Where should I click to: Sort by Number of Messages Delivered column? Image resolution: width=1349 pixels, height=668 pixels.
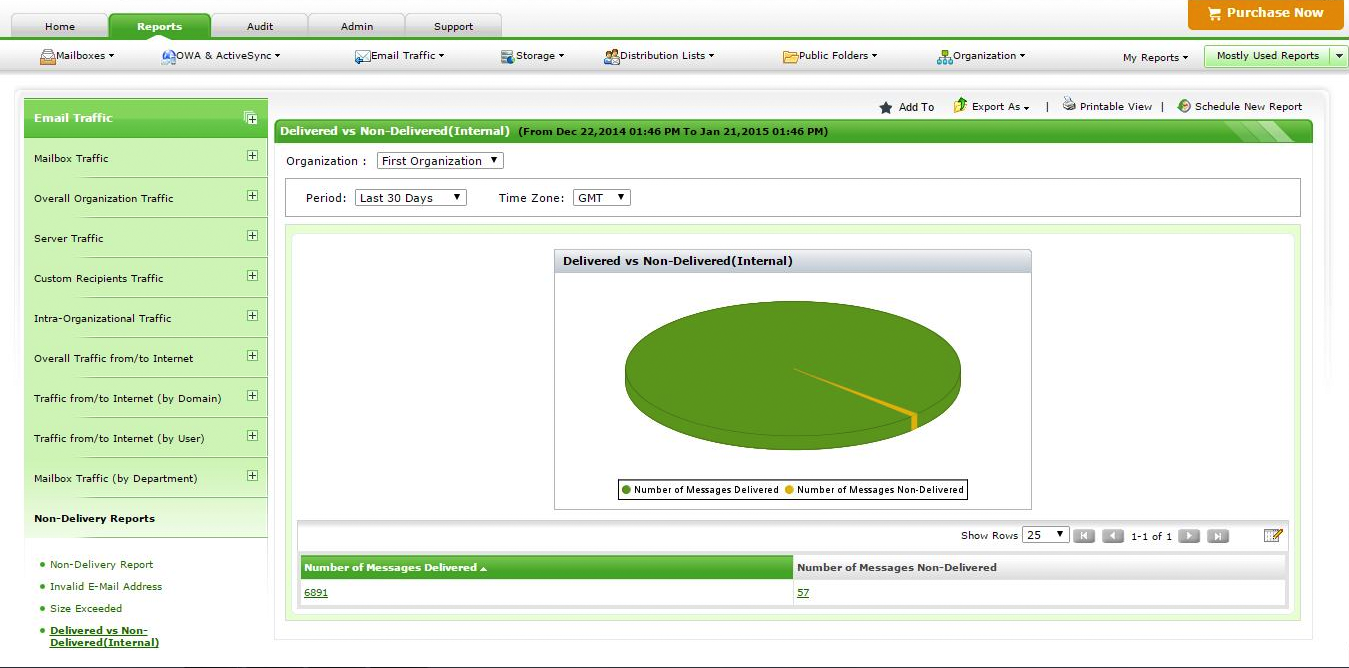tap(390, 568)
